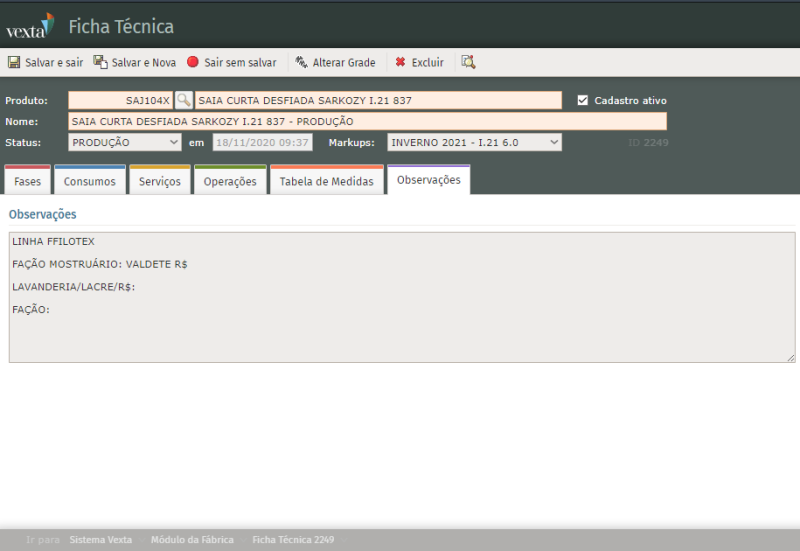Open the print preview magnifier icon
The height and width of the screenshot is (551, 800).
point(468,62)
